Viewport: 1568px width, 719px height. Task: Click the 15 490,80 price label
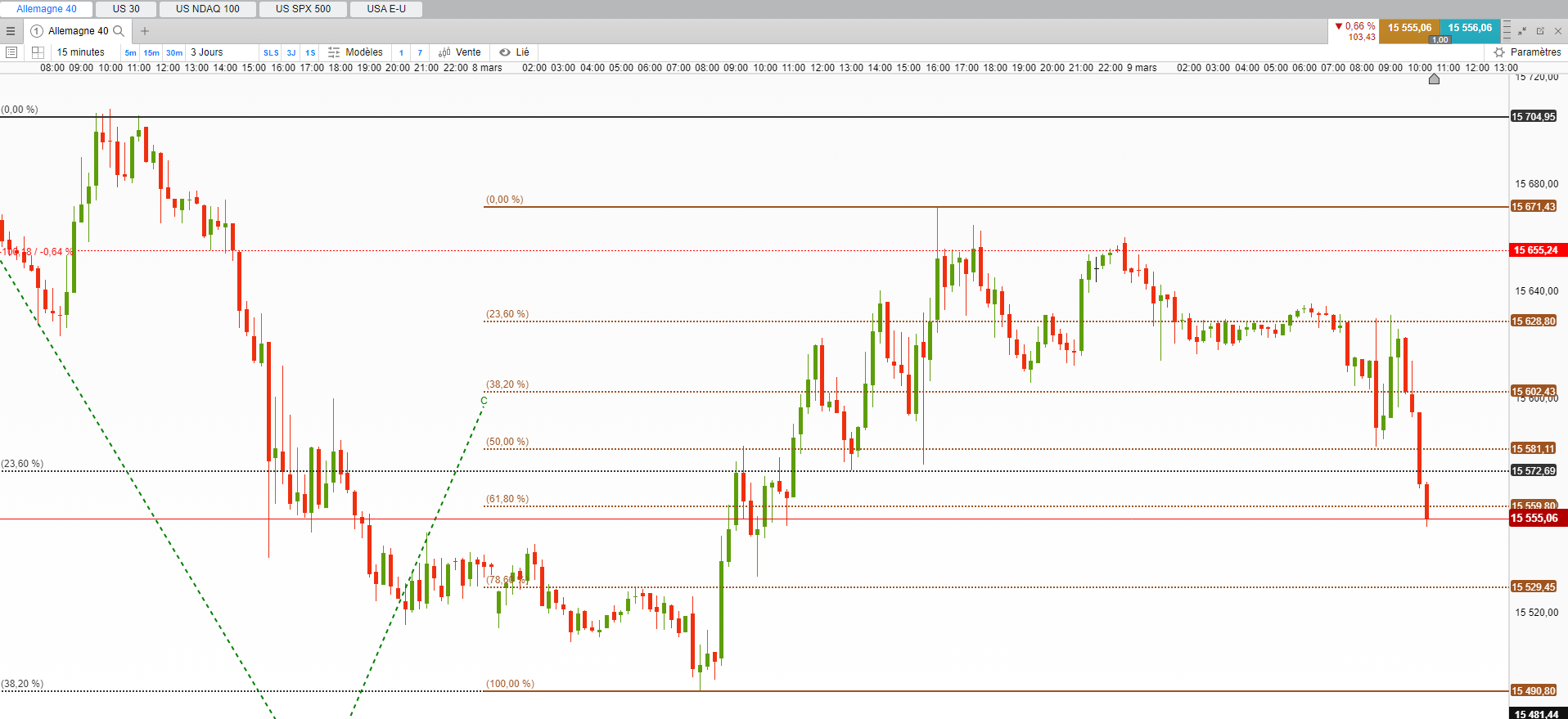tap(1534, 691)
